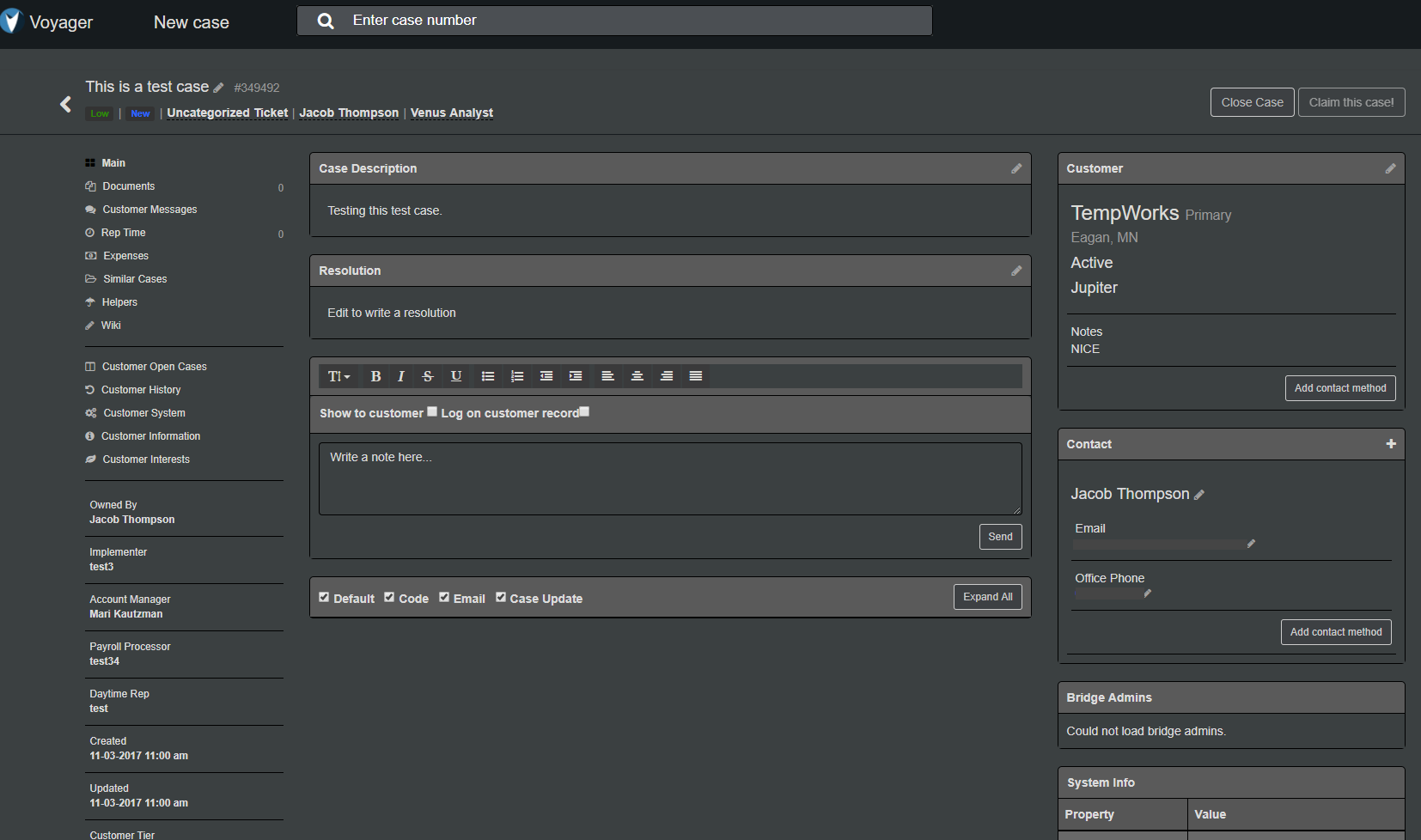Justify note text

[x=696, y=376]
